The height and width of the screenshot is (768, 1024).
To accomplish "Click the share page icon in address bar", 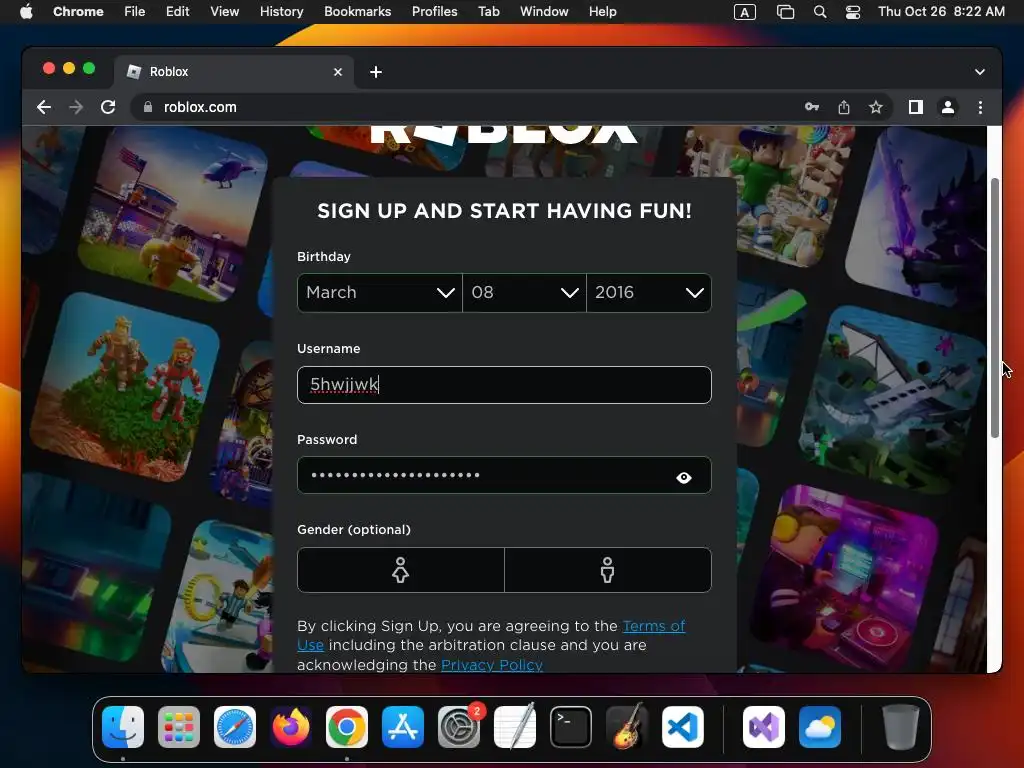I will coord(844,107).
